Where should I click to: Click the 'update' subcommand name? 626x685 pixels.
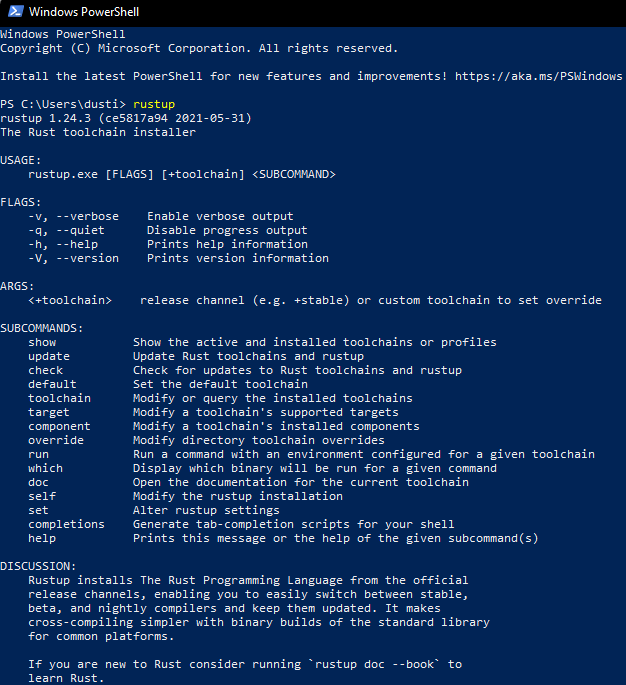pyautogui.click(x=49, y=356)
